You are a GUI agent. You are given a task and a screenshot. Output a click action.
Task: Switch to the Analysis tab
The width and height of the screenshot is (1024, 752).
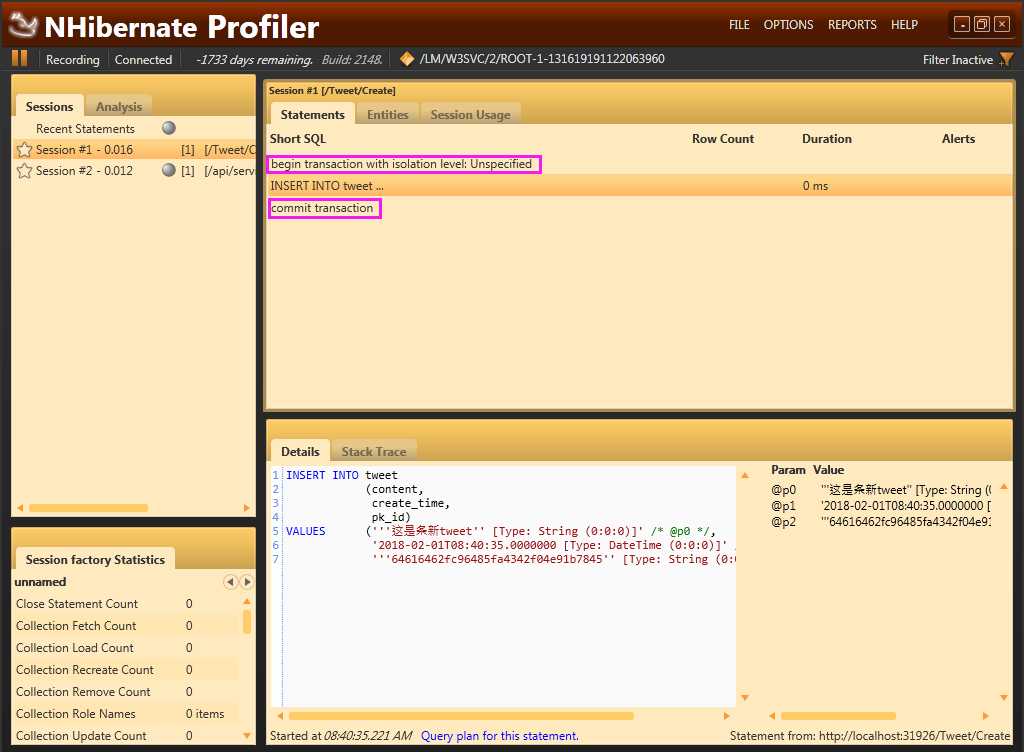[x=119, y=106]
